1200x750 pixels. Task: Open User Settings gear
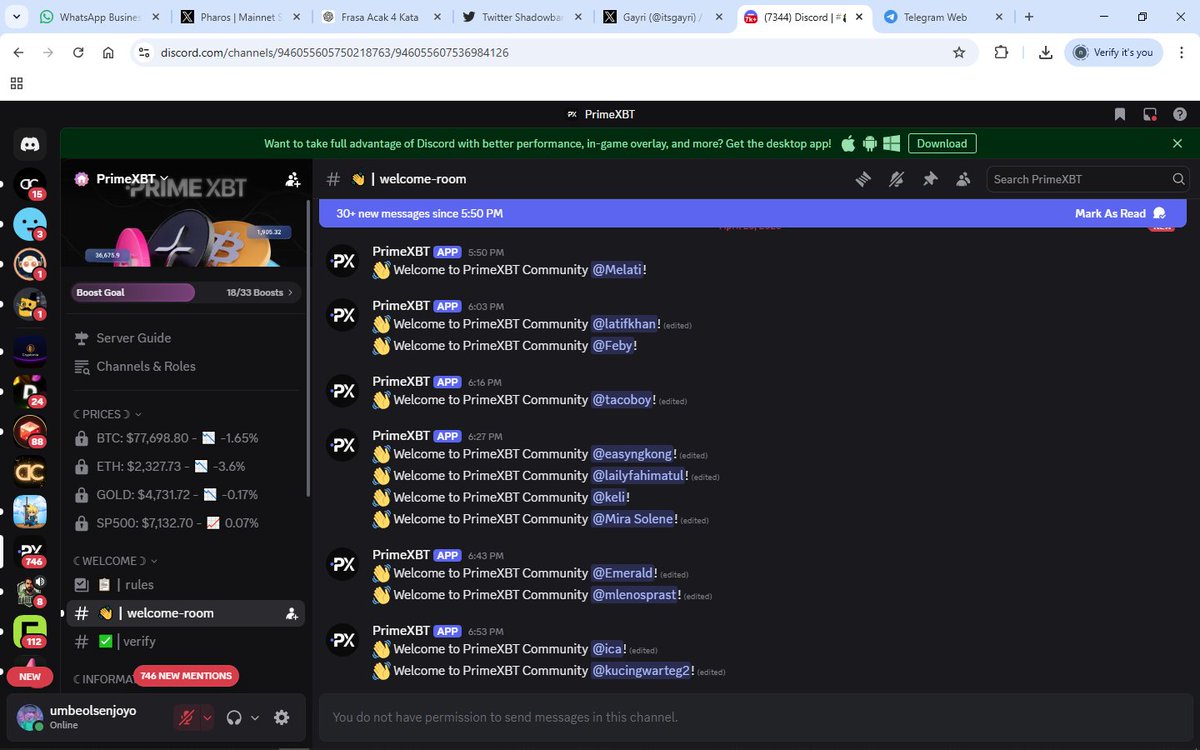pyautogui.click(x=282, y=717)
